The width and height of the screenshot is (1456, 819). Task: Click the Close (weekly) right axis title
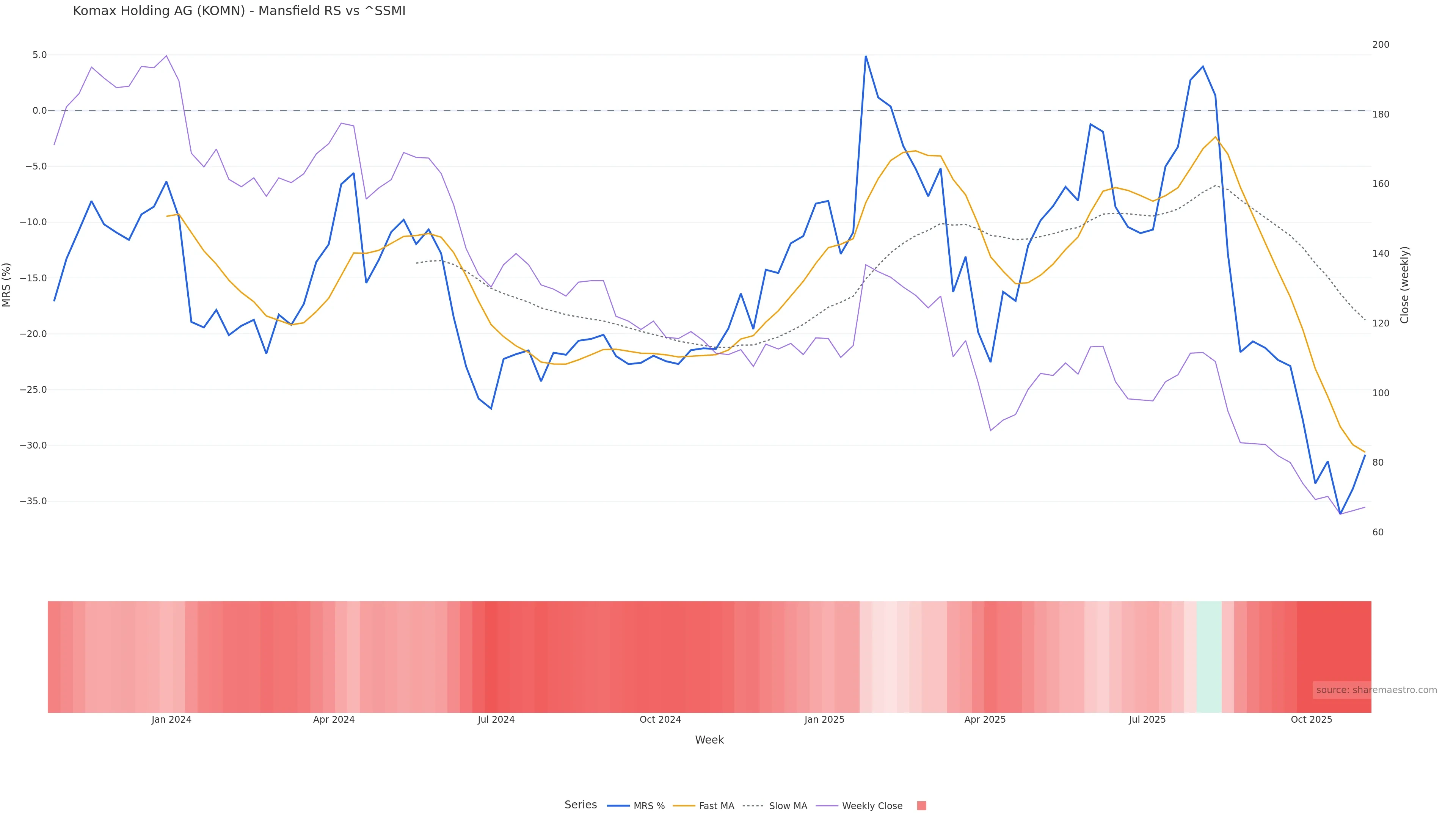point(1404,285)
